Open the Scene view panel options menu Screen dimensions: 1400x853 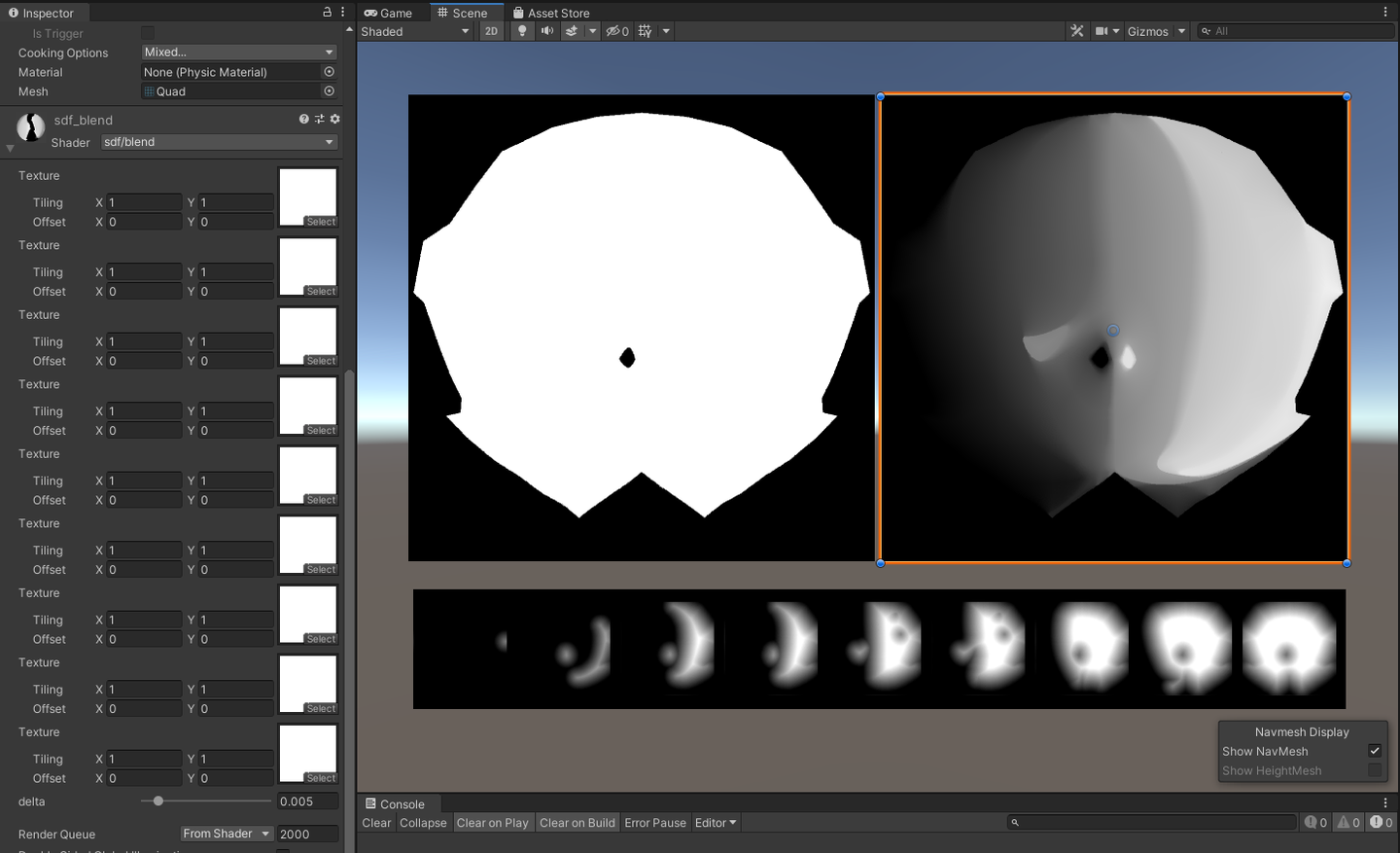[1385, 13]
